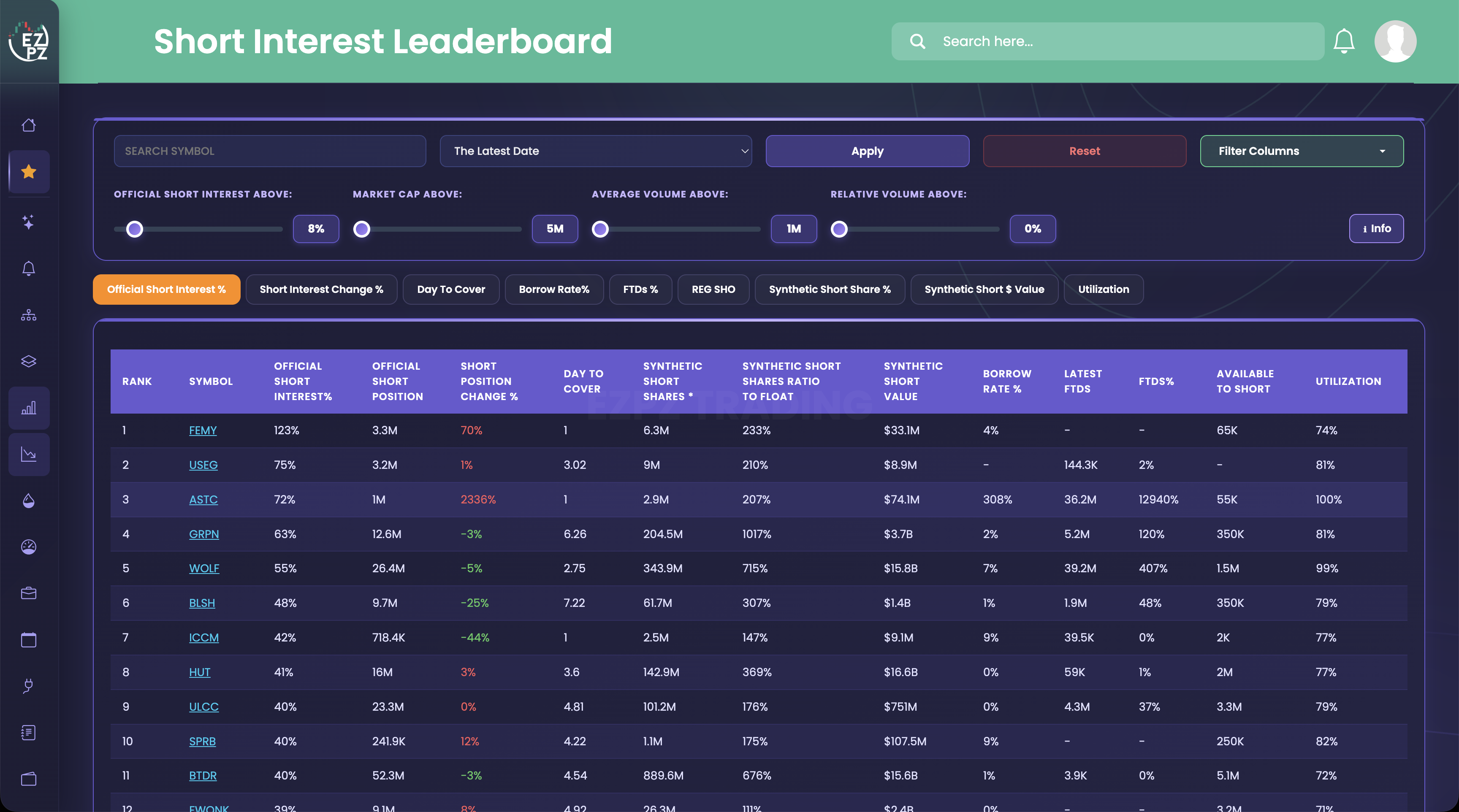Select the orange star favorites icon

[x=28, y=171]
